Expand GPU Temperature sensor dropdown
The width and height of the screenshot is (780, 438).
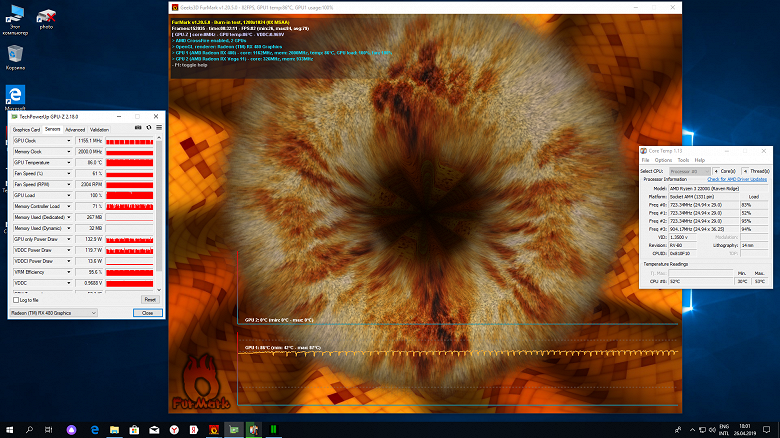click(x=69, y=163)
